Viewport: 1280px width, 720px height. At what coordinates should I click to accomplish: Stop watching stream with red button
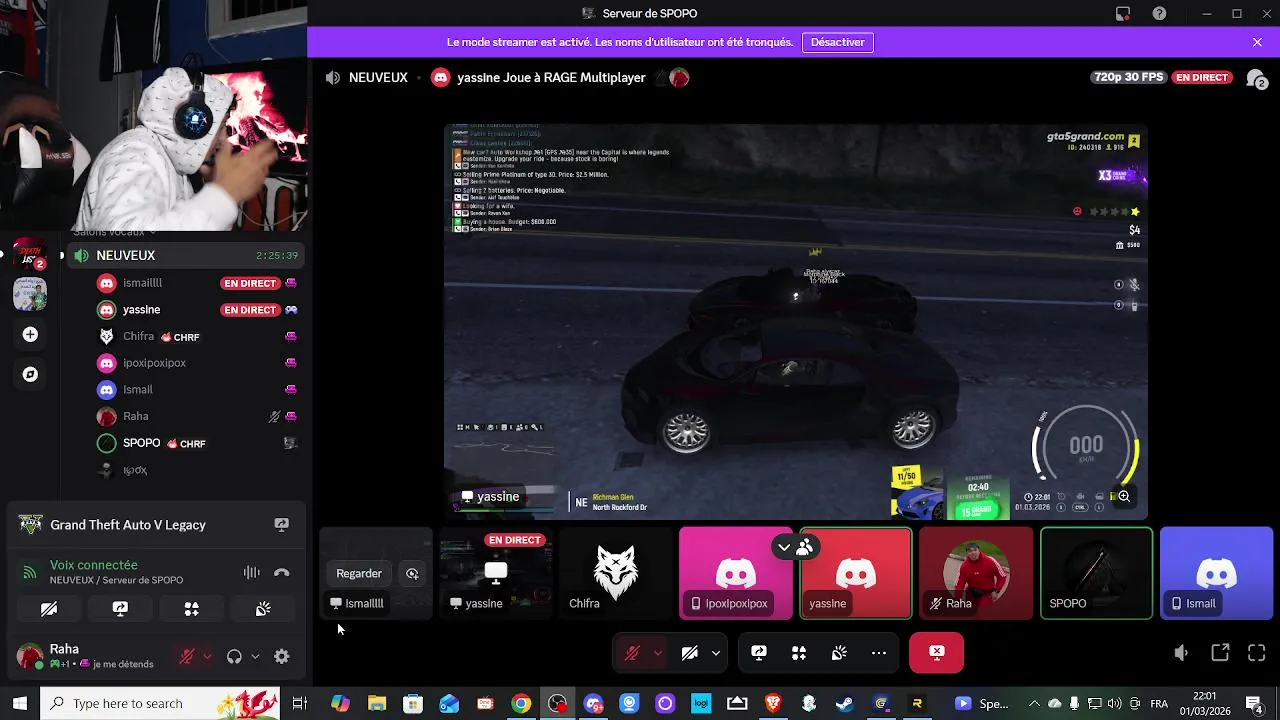[x=937, y=653]
